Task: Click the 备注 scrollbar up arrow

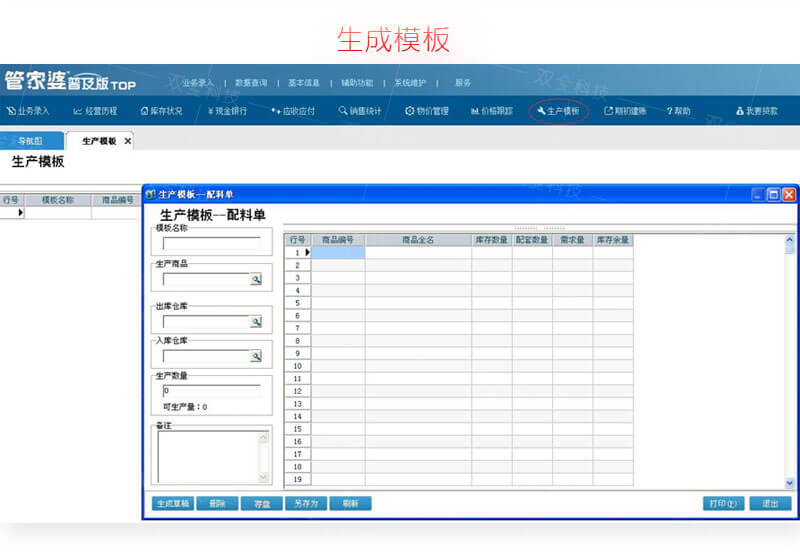Action: [263, 437]
